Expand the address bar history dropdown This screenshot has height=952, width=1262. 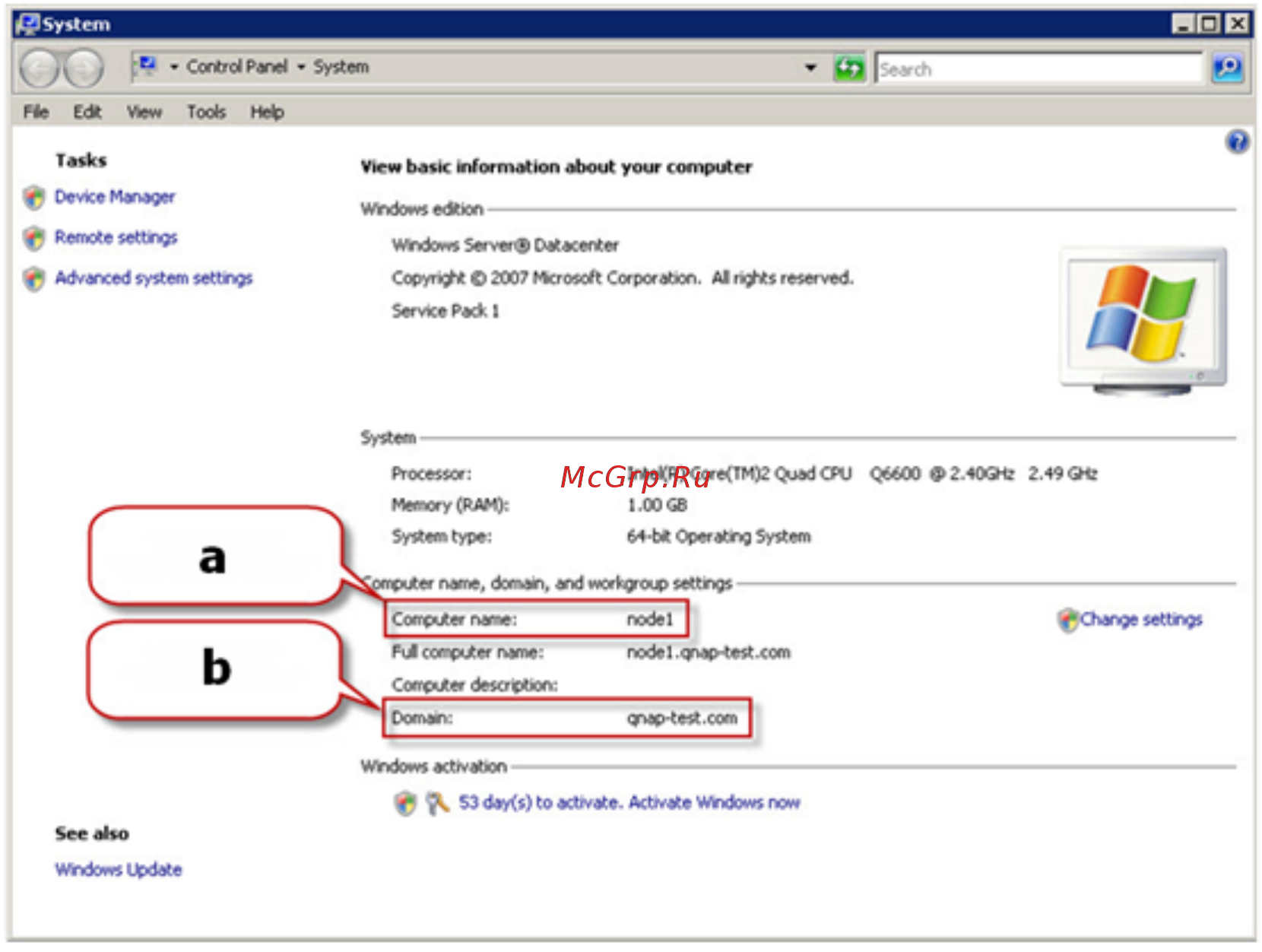tap(810, 68)
